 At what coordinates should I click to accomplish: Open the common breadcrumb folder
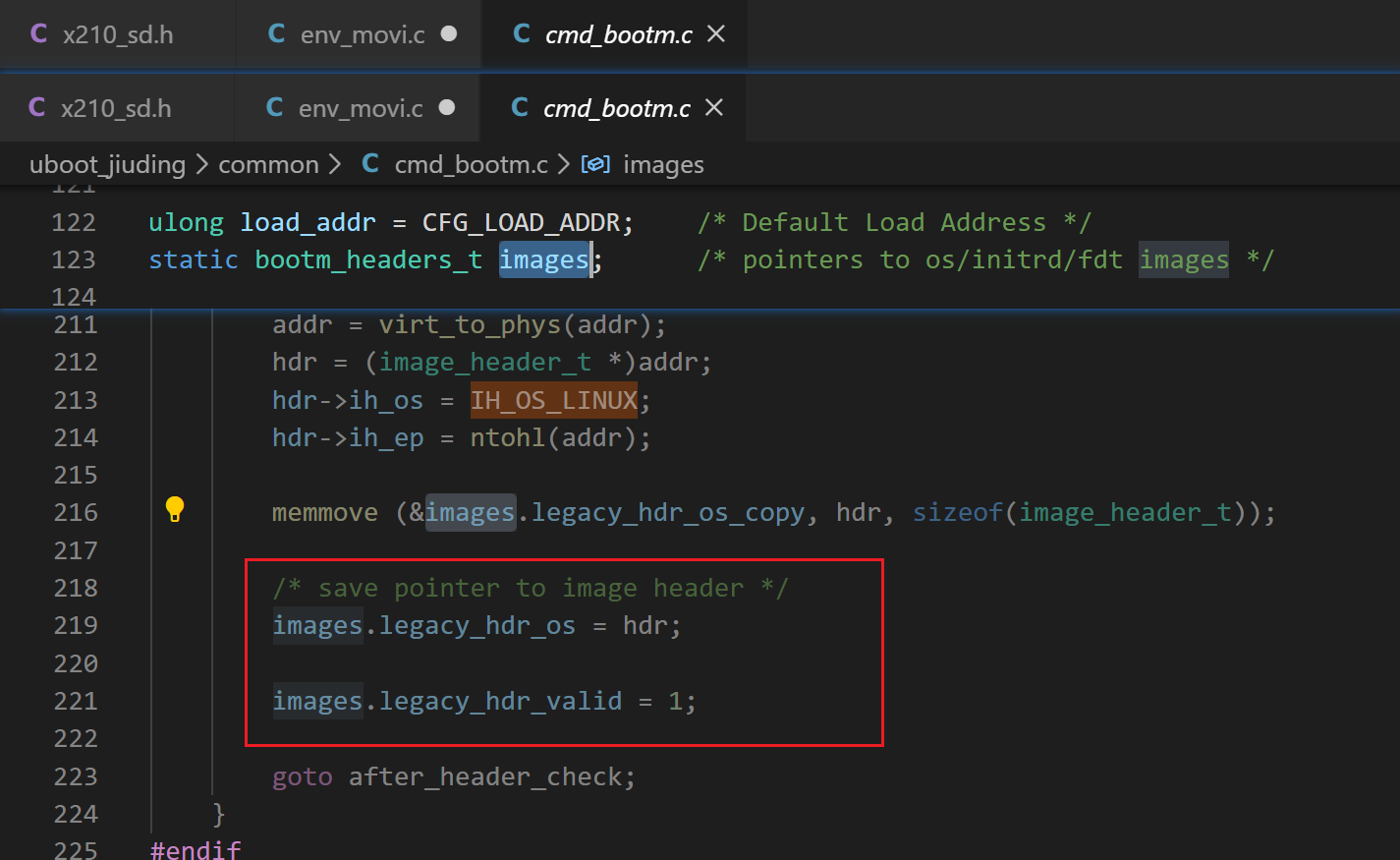coord(268,164)
